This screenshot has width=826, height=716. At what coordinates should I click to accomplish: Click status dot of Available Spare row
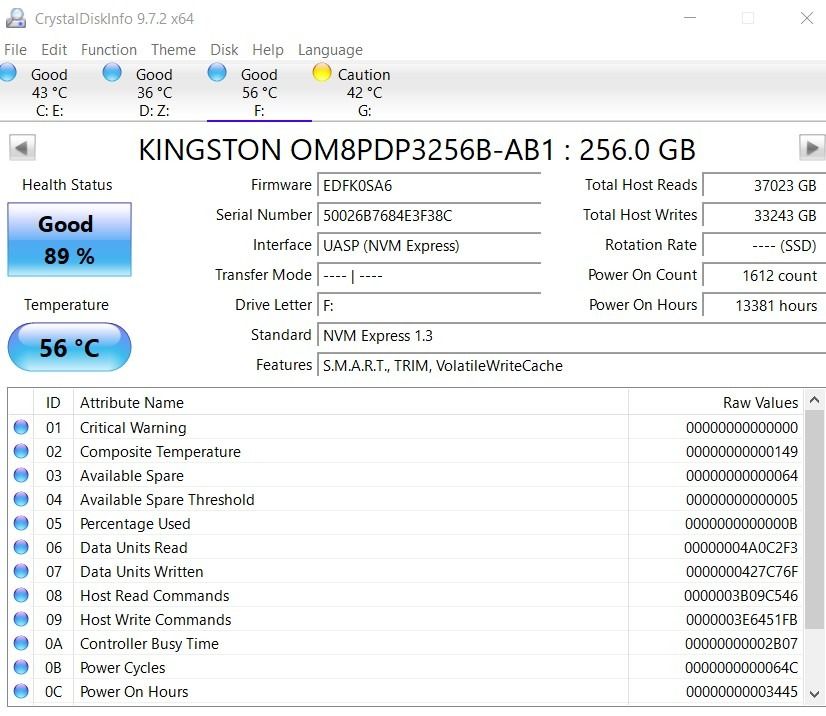(21, 475)
